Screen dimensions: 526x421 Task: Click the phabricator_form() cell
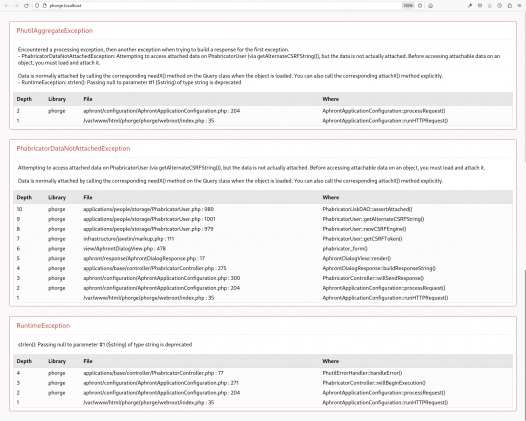click(x=345, y=249)
